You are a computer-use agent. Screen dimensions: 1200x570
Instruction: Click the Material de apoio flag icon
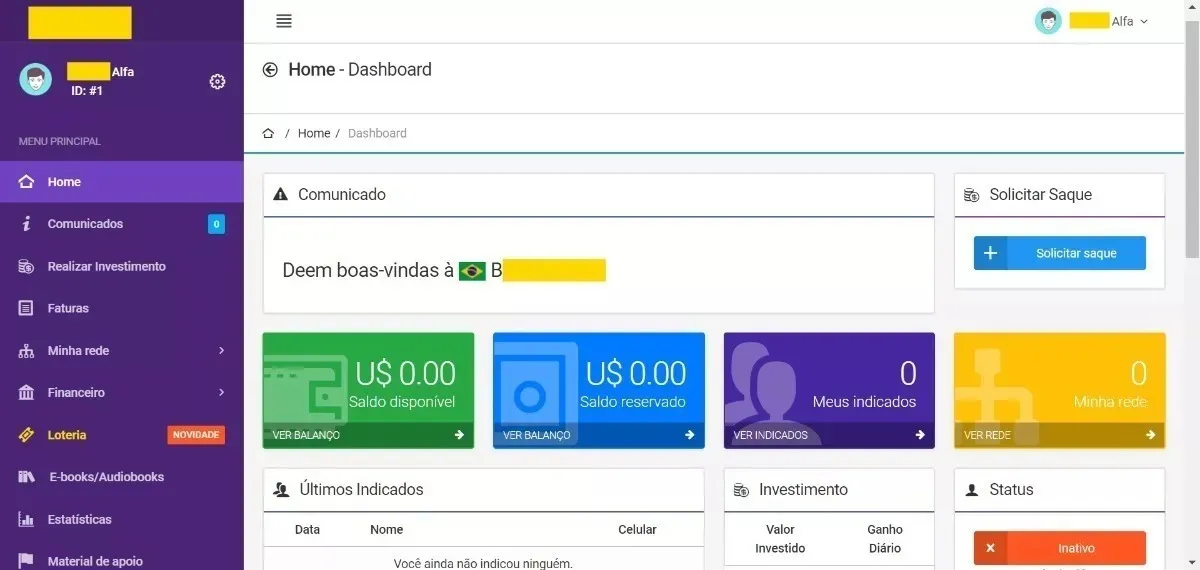point(27,561)
